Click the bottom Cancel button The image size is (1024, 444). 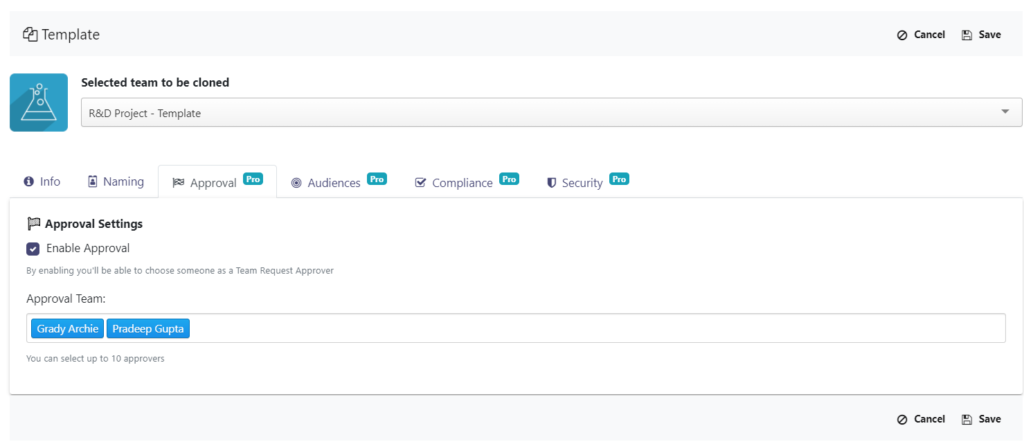[921, 419]
